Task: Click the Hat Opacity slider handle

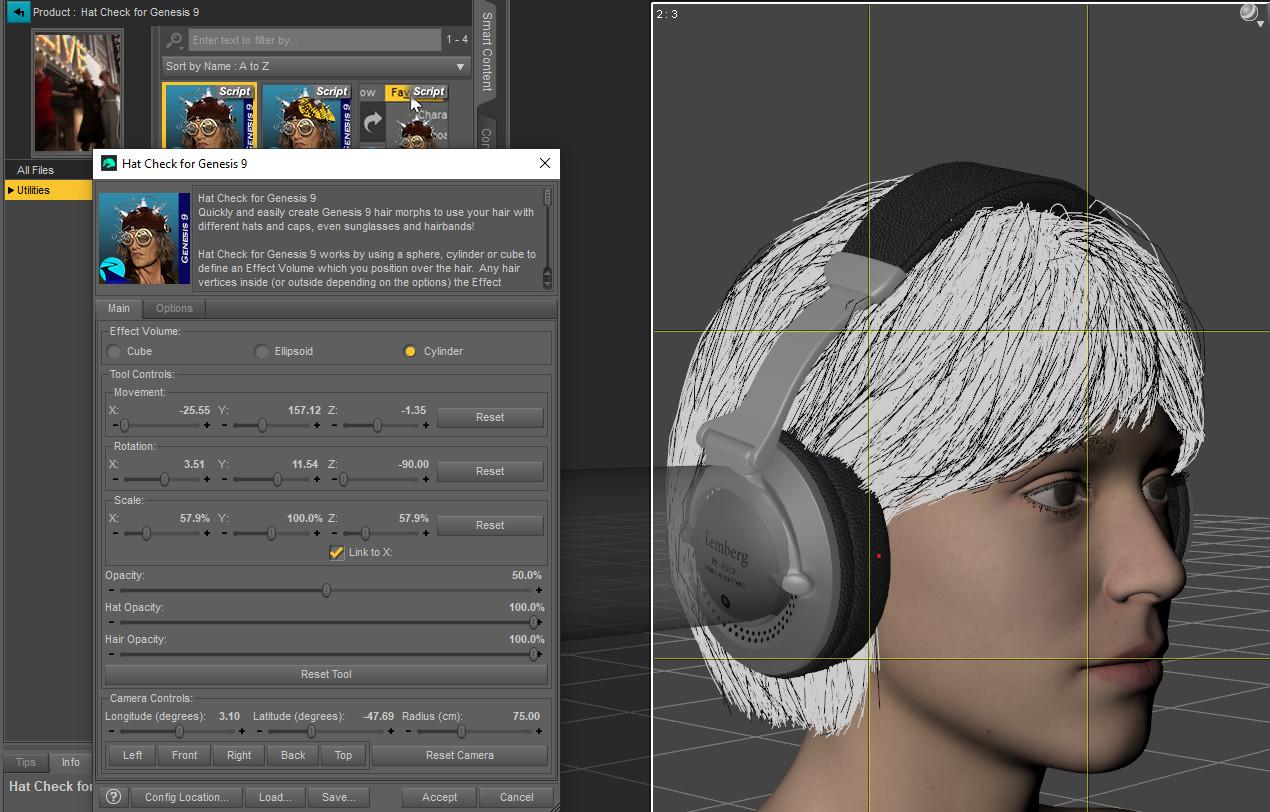Action: pos(533,622)
